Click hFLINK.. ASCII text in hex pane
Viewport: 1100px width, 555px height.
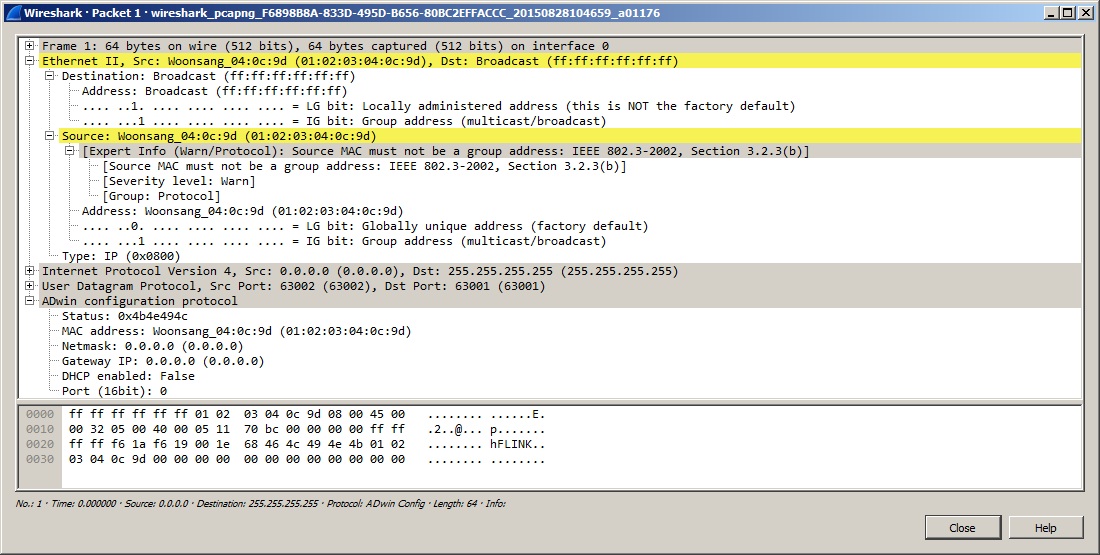[518, 444]
